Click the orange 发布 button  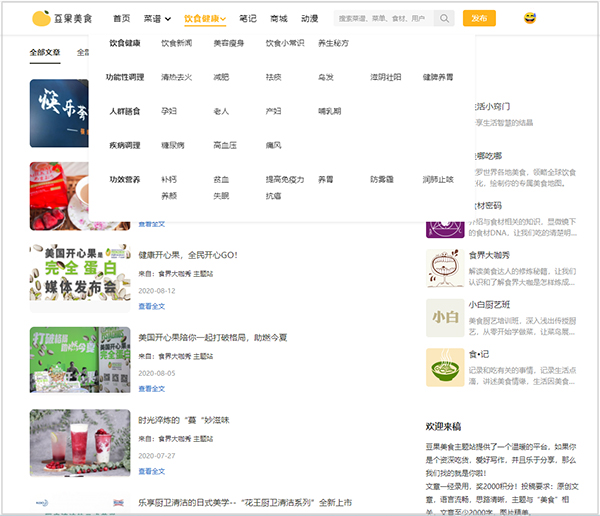click(x=480, y=18)
